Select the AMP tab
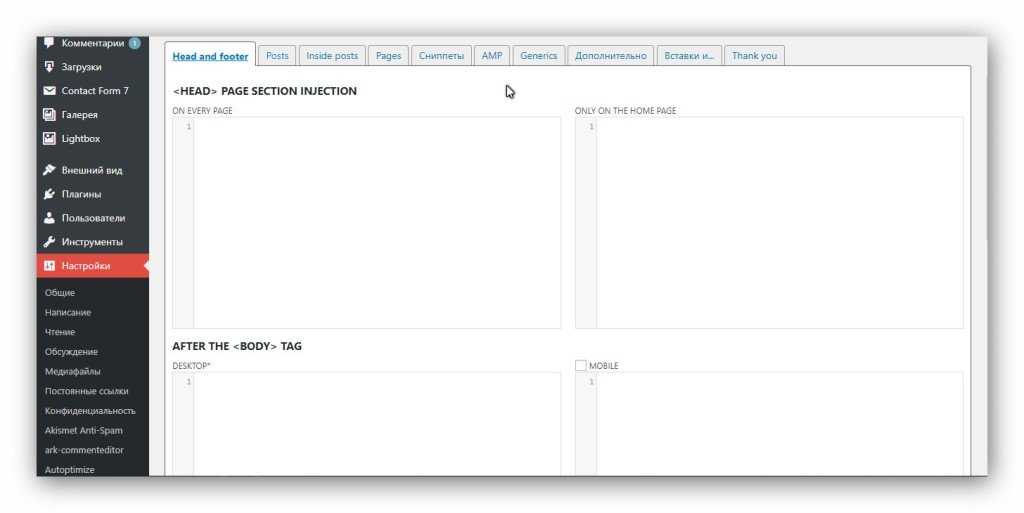Image resolution: width=1024 pixels, height=513 pixels. [x=492, y=56]
